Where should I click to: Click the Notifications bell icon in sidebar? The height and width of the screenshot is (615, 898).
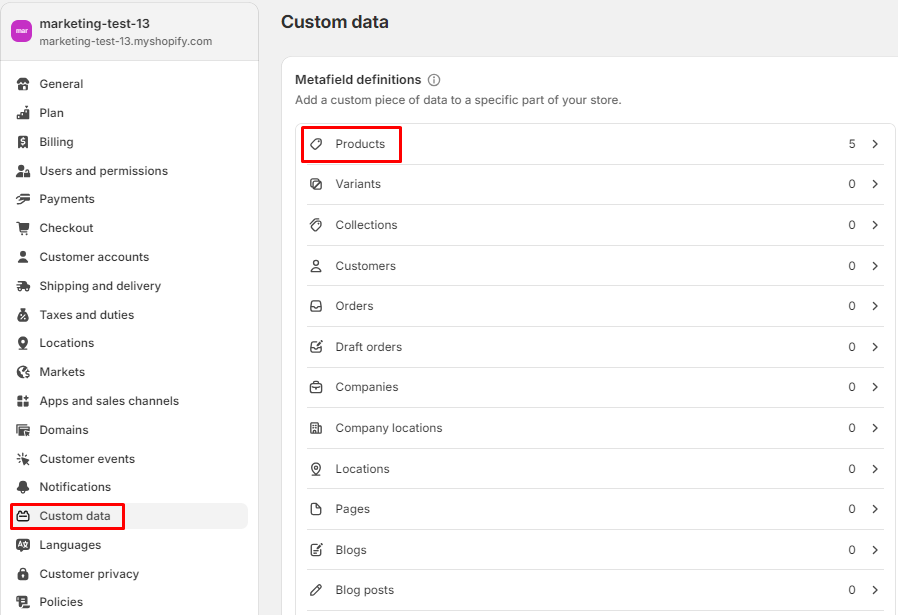[x=23, y=487]
